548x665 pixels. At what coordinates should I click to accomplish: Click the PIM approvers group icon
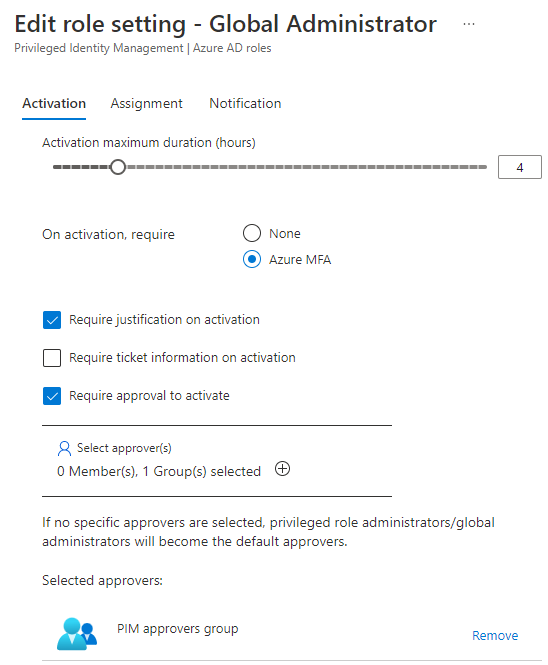77,634
